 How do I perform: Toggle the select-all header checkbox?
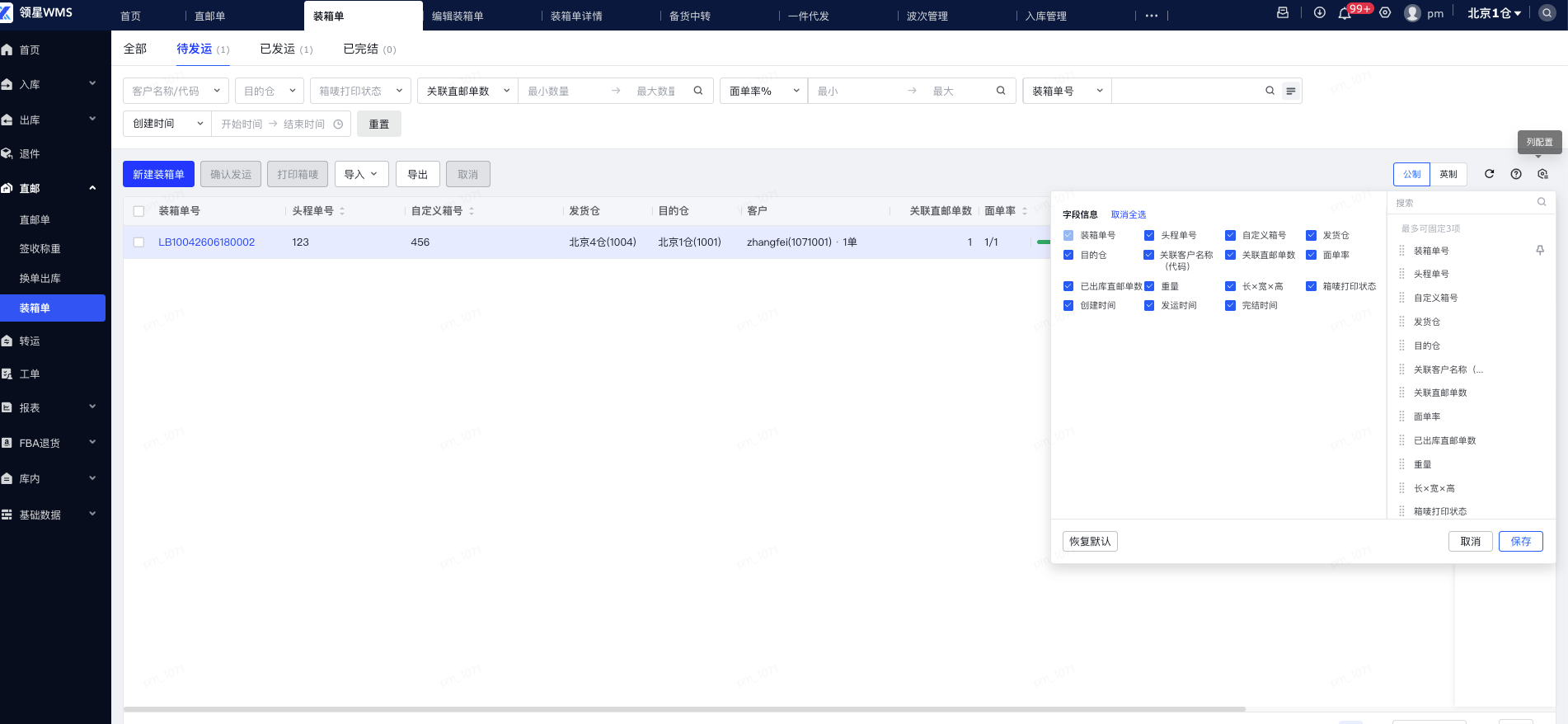pyautogui.click(x=138, y=211)
